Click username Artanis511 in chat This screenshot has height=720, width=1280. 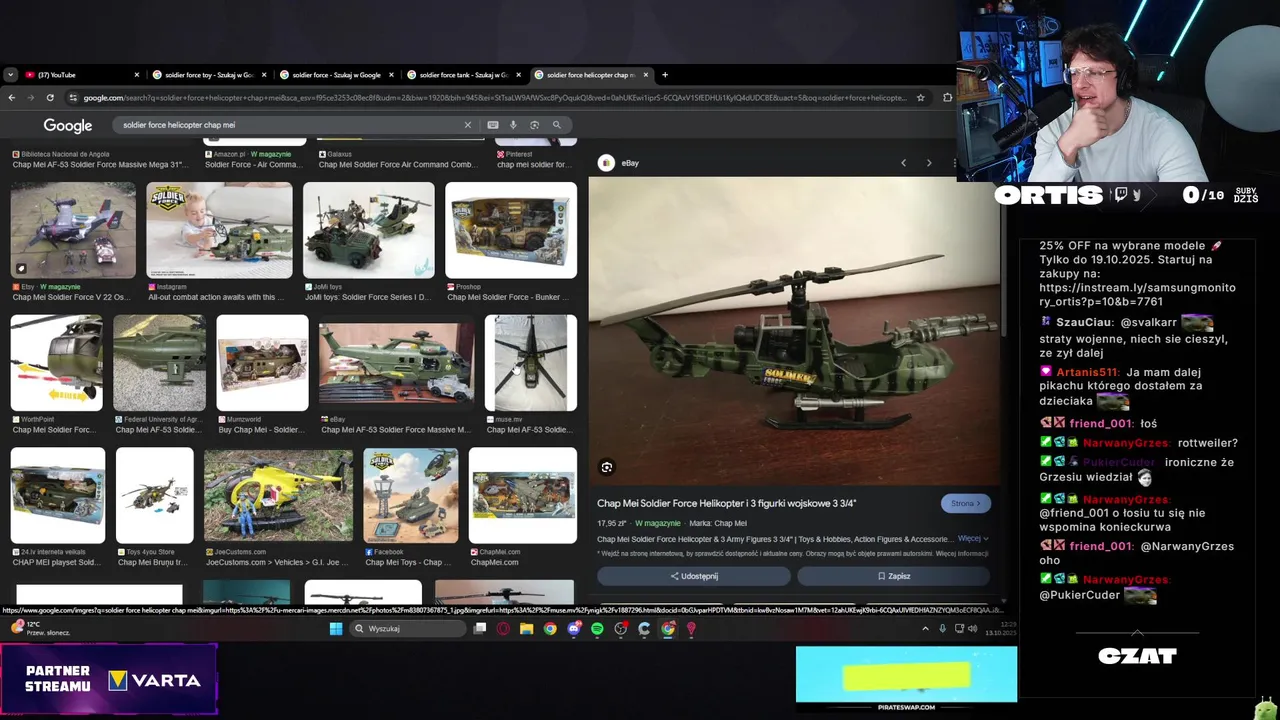[x=1086, y=371]
